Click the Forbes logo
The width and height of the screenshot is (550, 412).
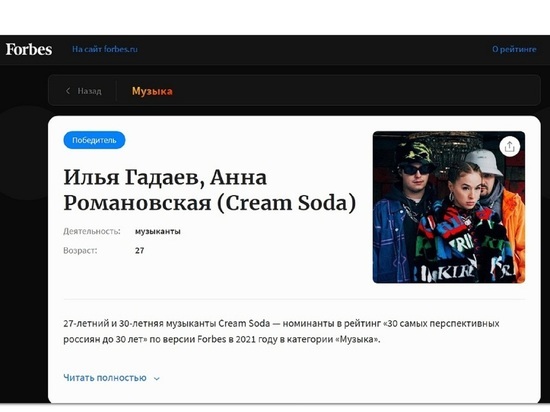(29, 49)
